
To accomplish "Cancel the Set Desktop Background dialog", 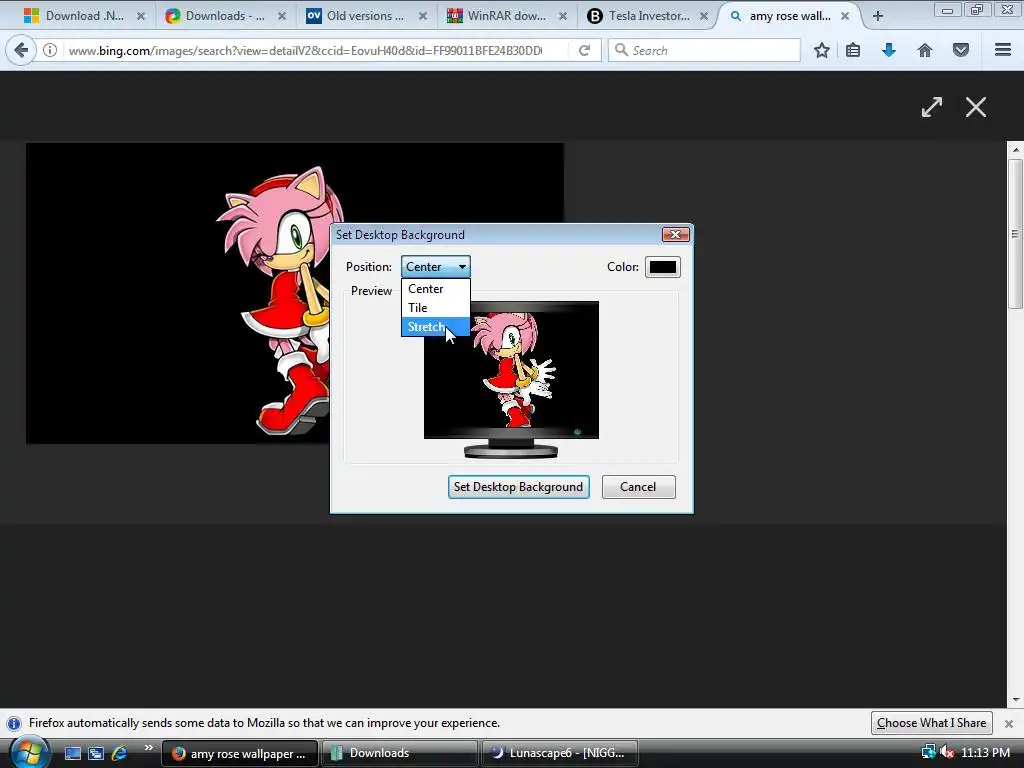I will [x=638, y=487].
